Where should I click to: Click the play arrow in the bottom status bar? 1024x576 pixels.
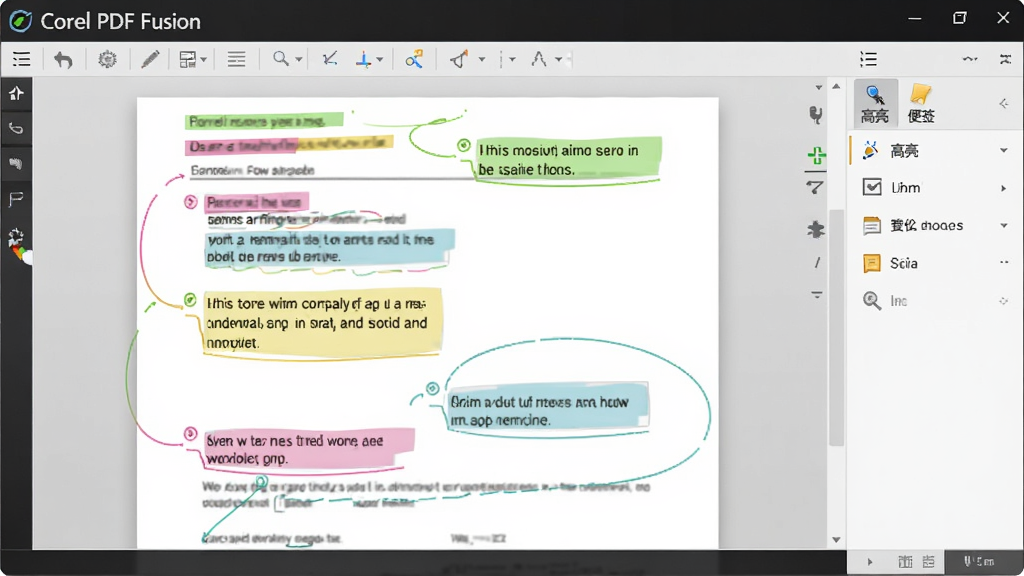pos(870,562)
